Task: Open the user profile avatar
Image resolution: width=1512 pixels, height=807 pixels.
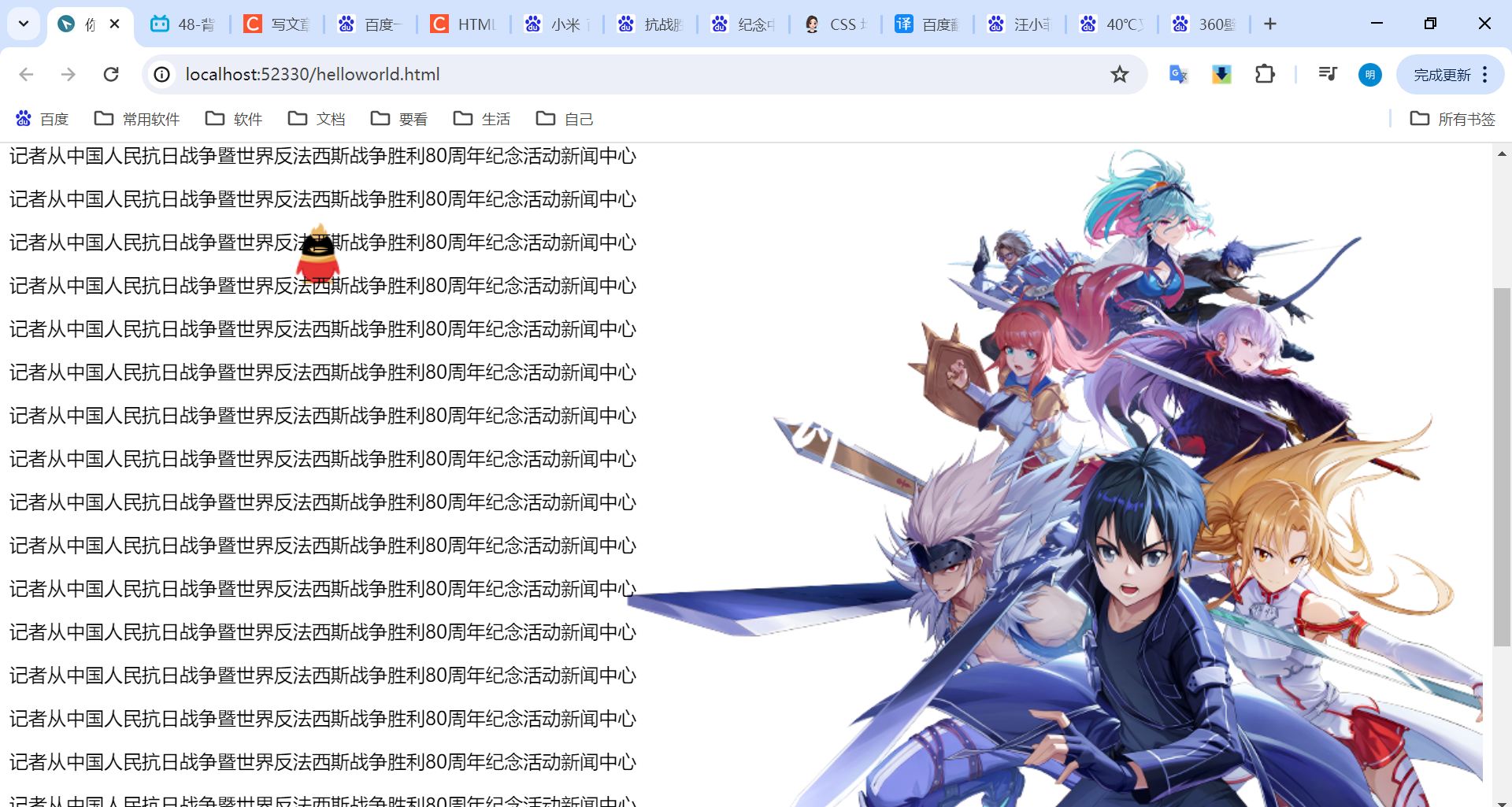Action: pyautogui.click(x=1370, y=75)
